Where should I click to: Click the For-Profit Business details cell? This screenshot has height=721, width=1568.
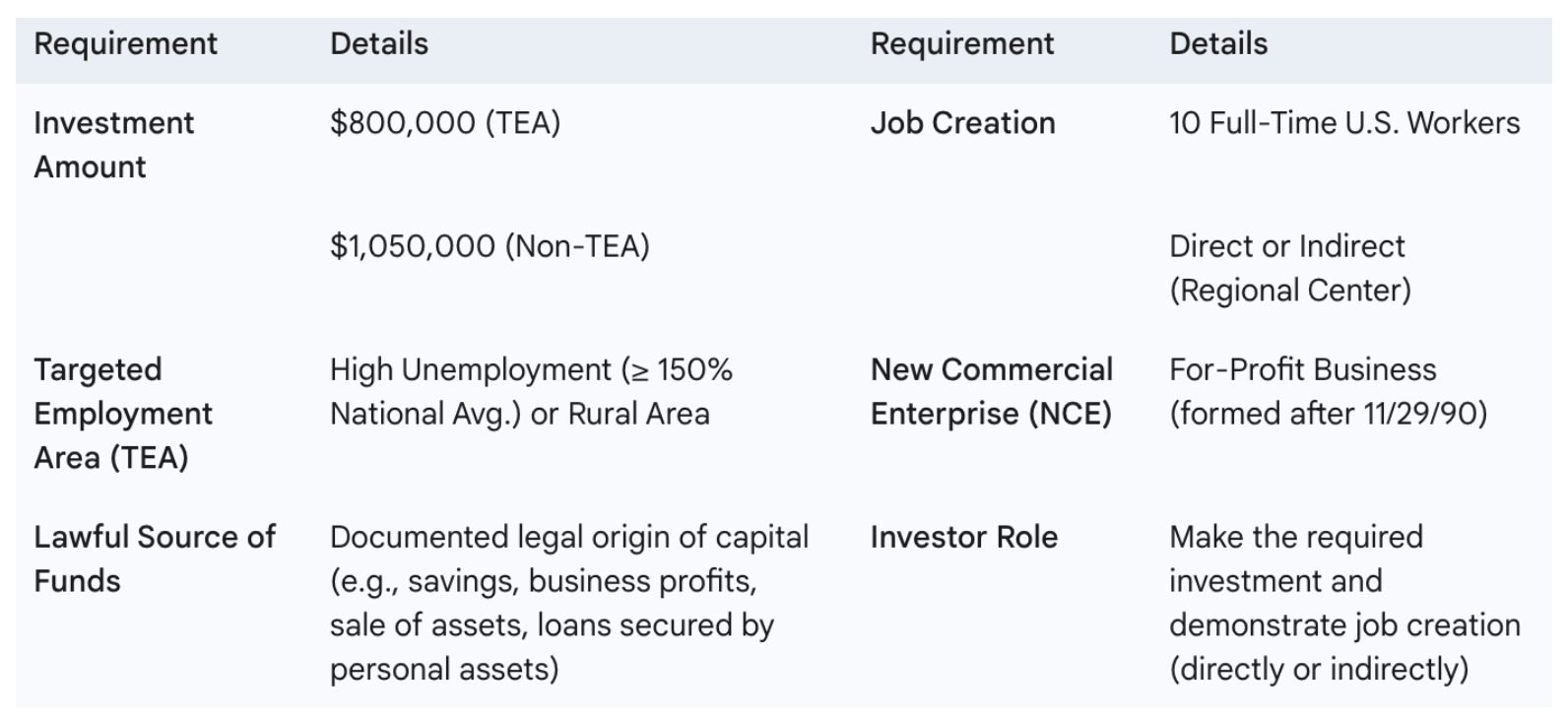tap(1329, 391)
